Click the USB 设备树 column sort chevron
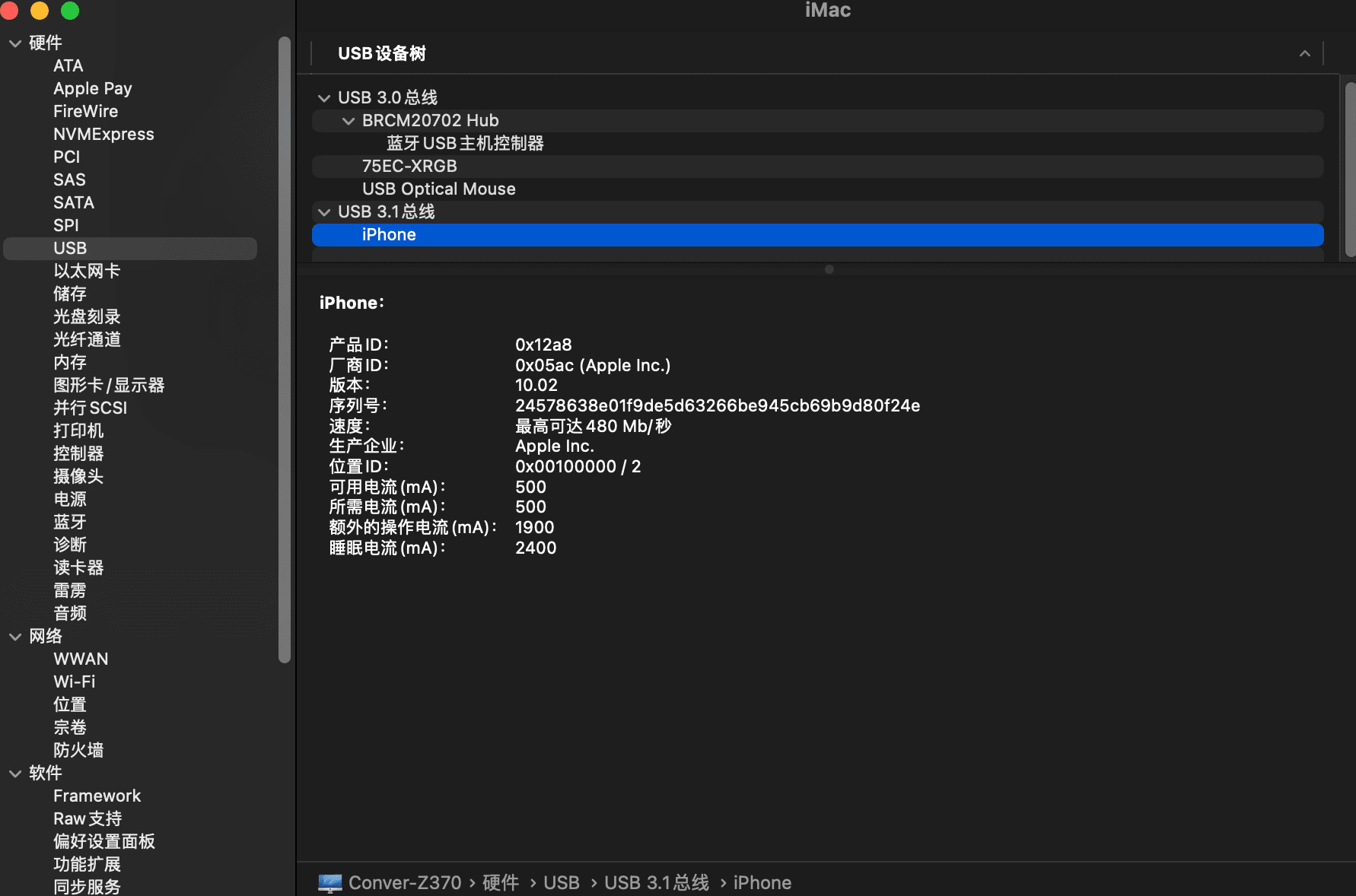Viewport: 1356px width, 896px height. (x=1304, y=53)
